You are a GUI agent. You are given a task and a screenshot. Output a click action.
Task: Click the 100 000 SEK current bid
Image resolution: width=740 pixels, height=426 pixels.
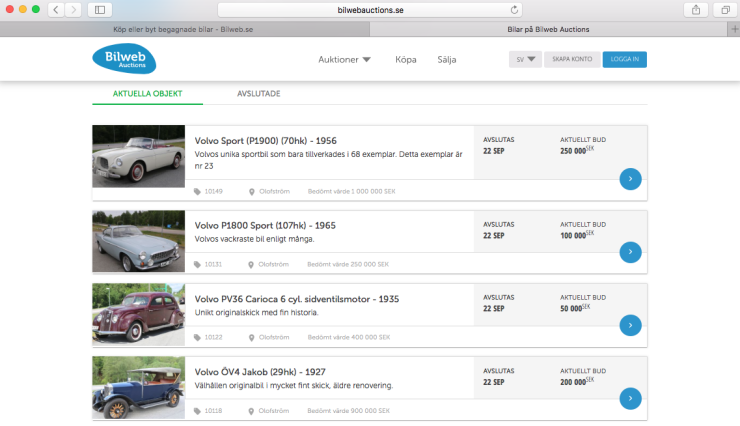(577, 235)
